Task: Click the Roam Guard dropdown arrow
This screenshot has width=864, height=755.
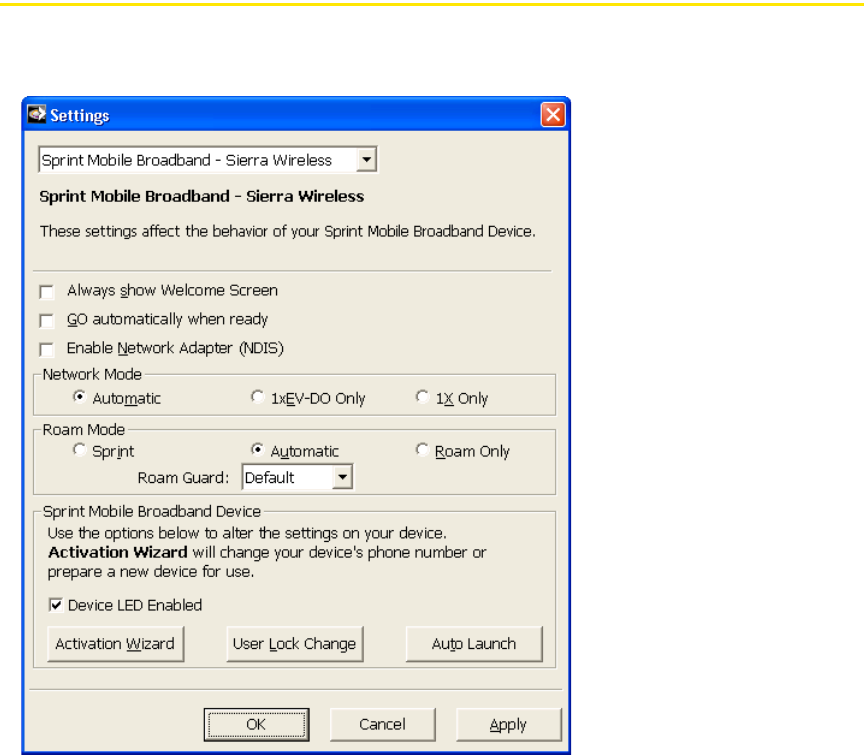Action: point(342,477)
